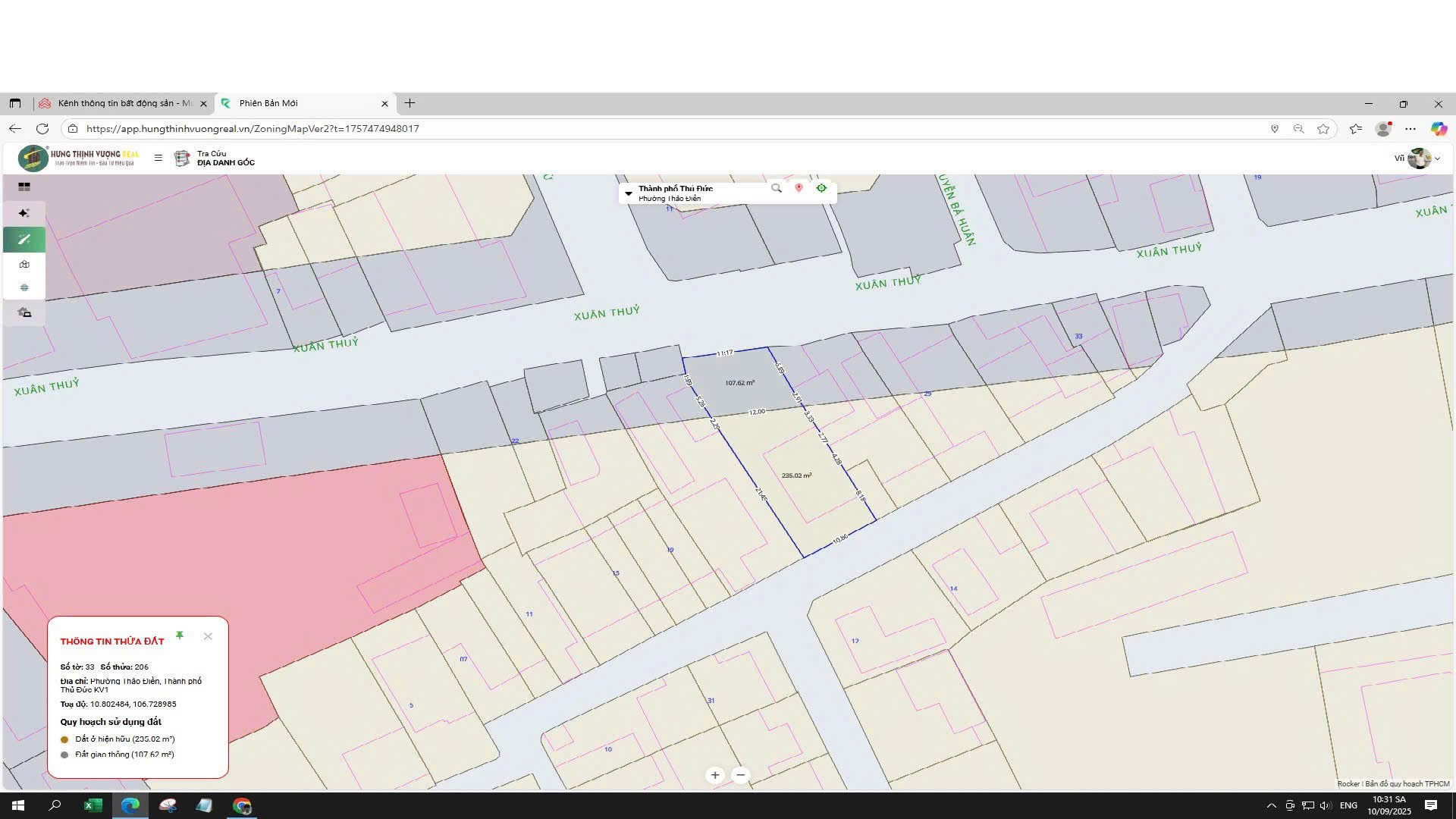Open the four-square grid layers icon
The height and width of the screenshot is (819, 1456).
point(24,187)
